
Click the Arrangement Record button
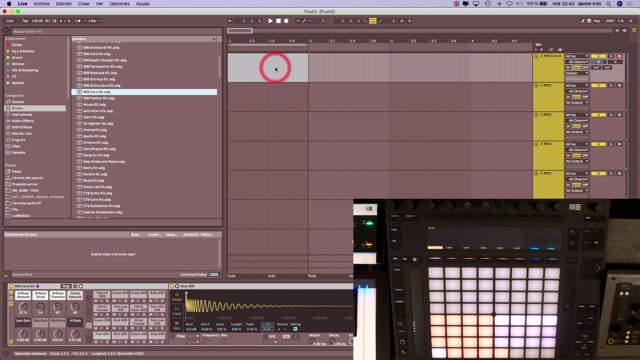(x=286, y=21)
